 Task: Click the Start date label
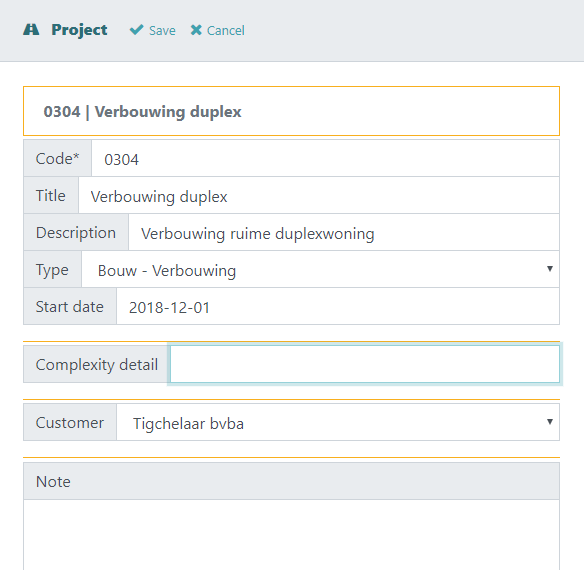coord(70,307)
